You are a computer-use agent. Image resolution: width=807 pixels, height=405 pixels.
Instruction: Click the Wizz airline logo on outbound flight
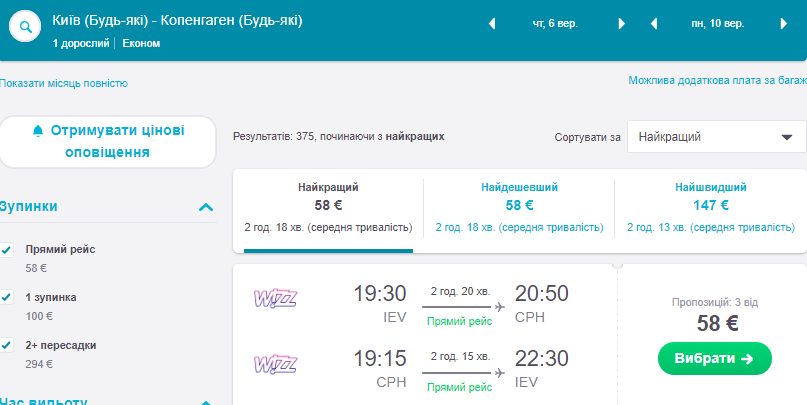pyautogui.click(x=276, y=297)
